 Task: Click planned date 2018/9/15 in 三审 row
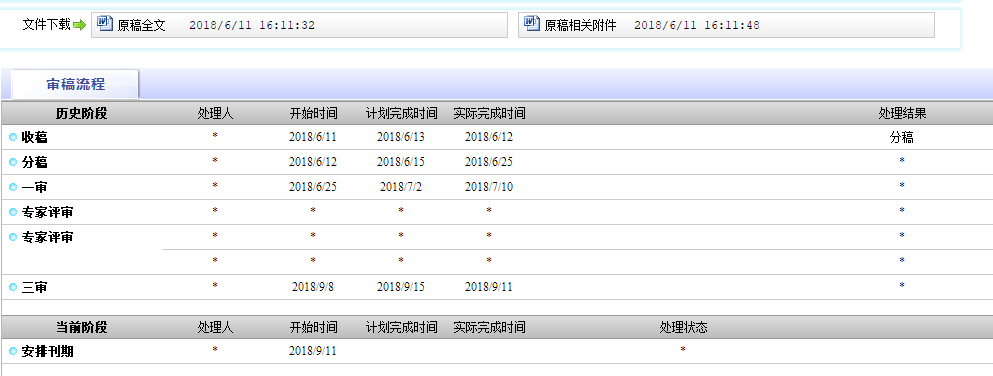tap(401, 287)
